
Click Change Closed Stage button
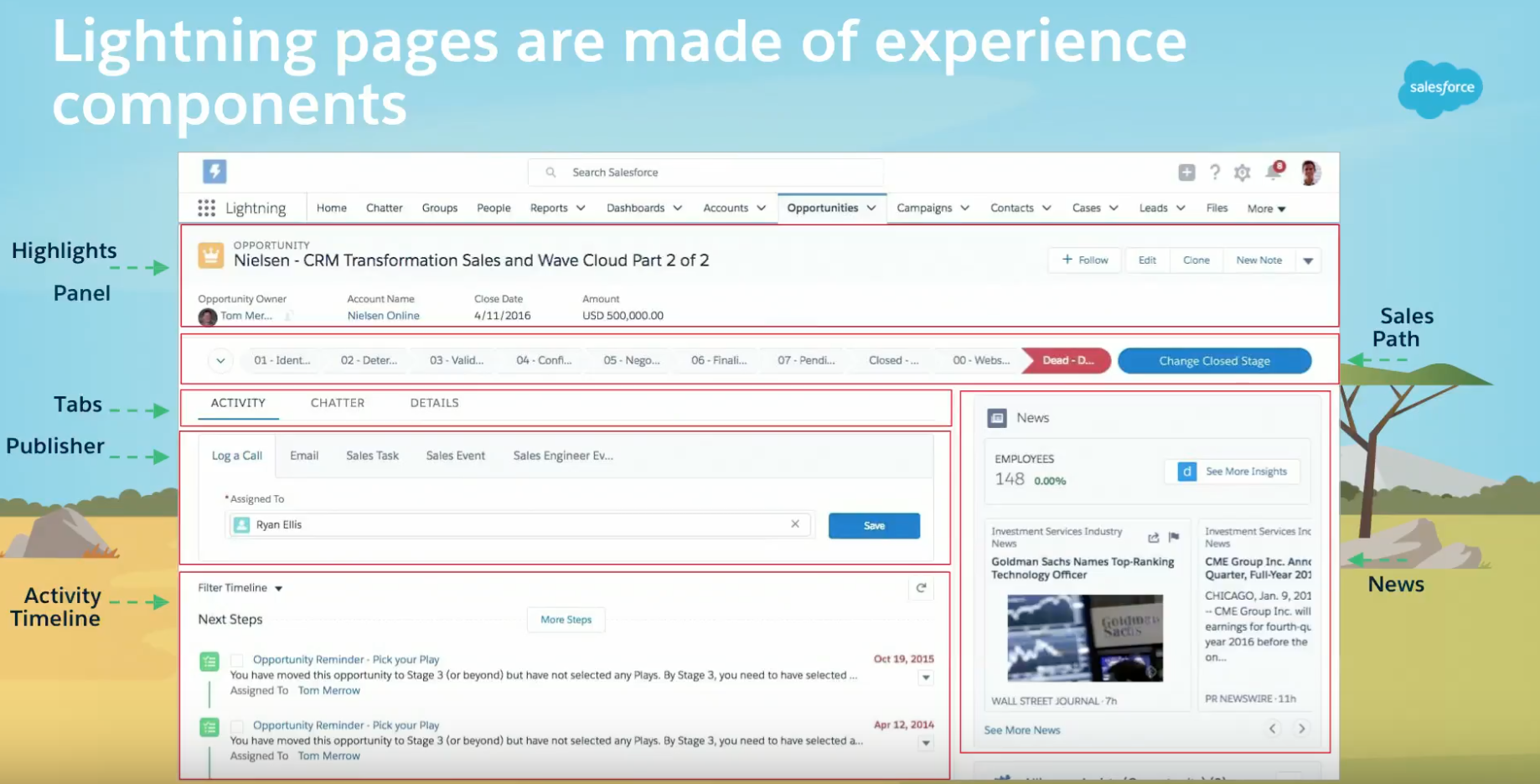click(x=1215, y=361)
